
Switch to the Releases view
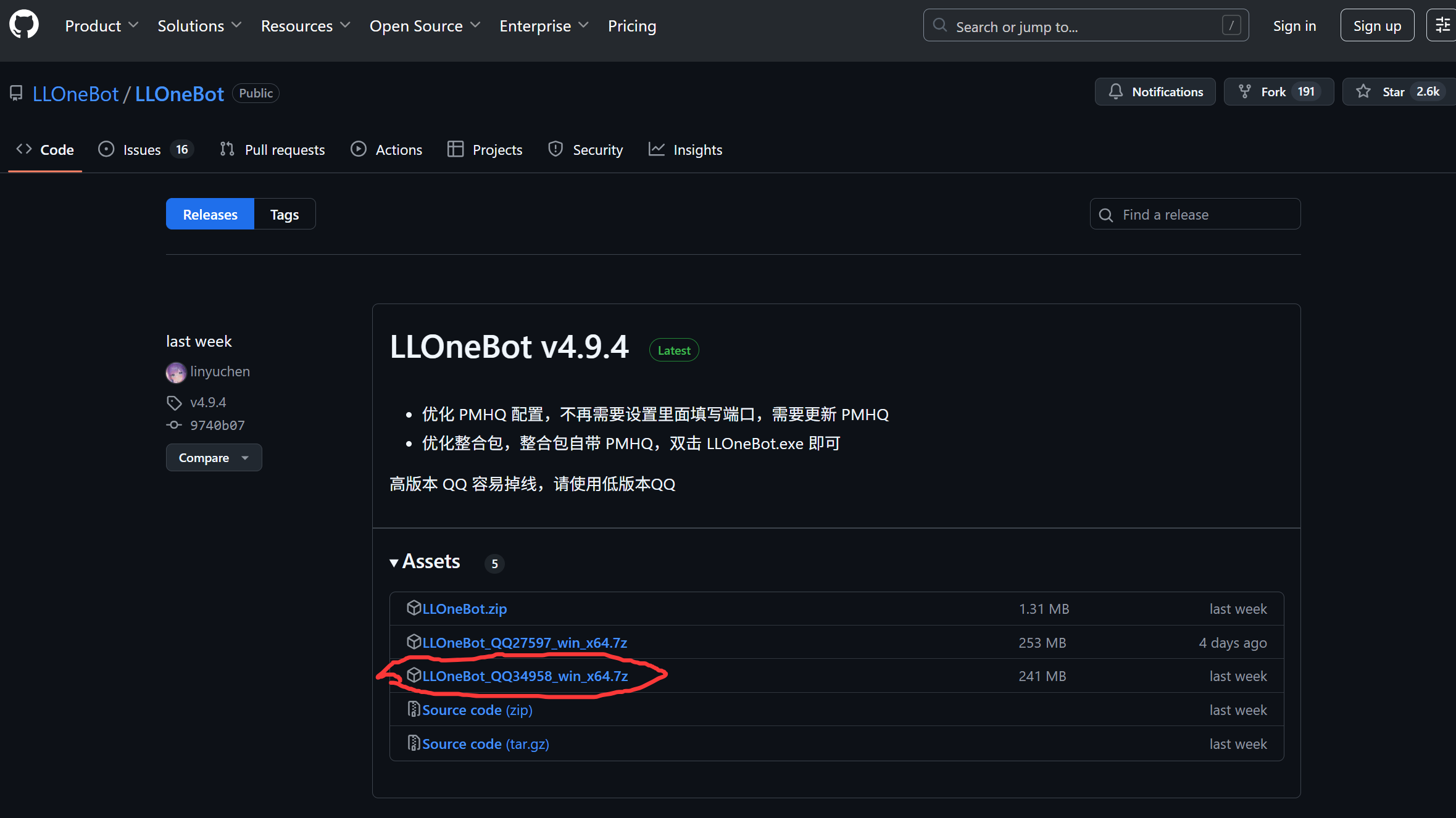click(210, 213)
